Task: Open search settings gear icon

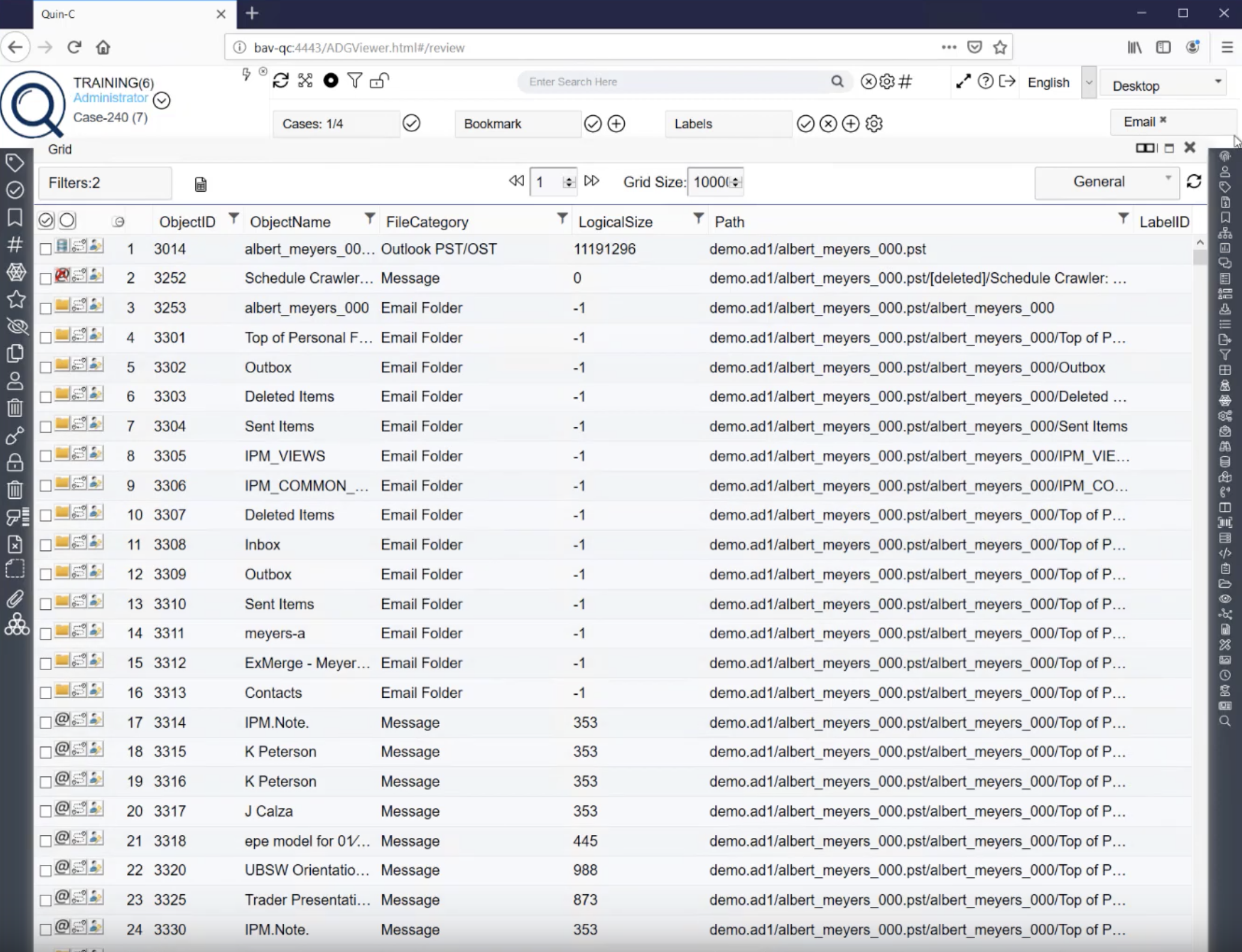Action: pos(887,81)
